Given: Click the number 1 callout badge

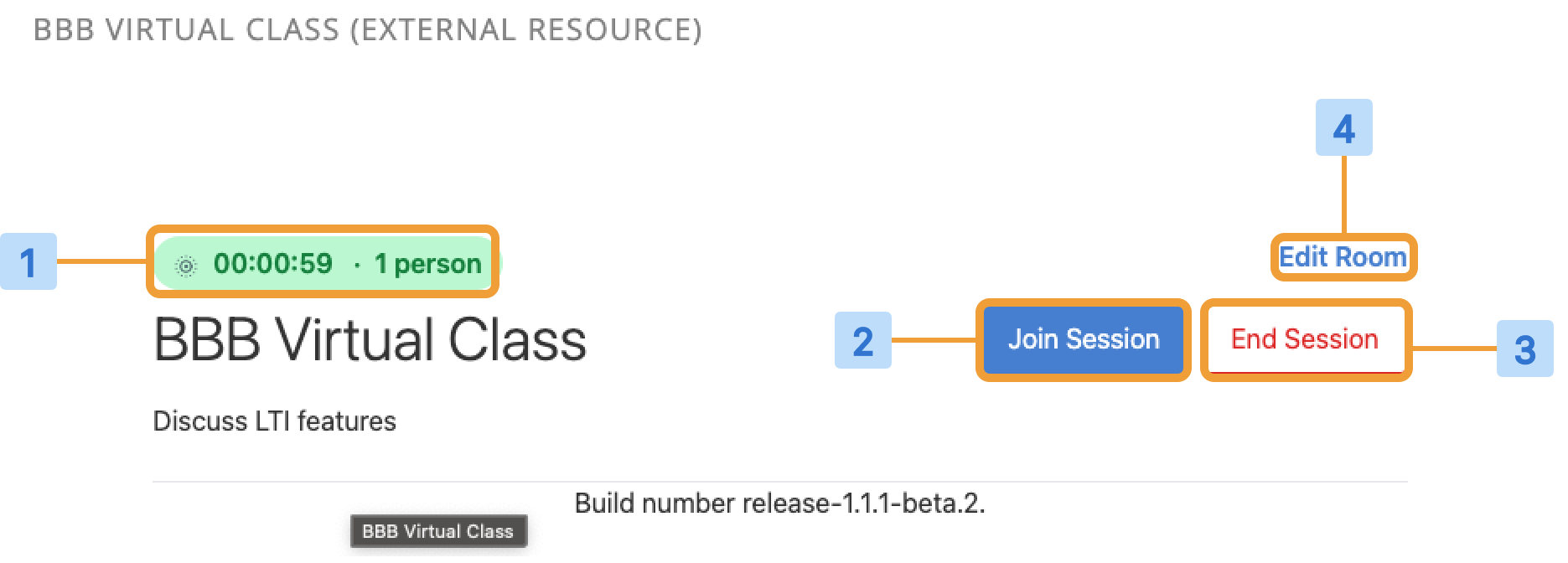Looking at the screenshot, I should (28, 261).
